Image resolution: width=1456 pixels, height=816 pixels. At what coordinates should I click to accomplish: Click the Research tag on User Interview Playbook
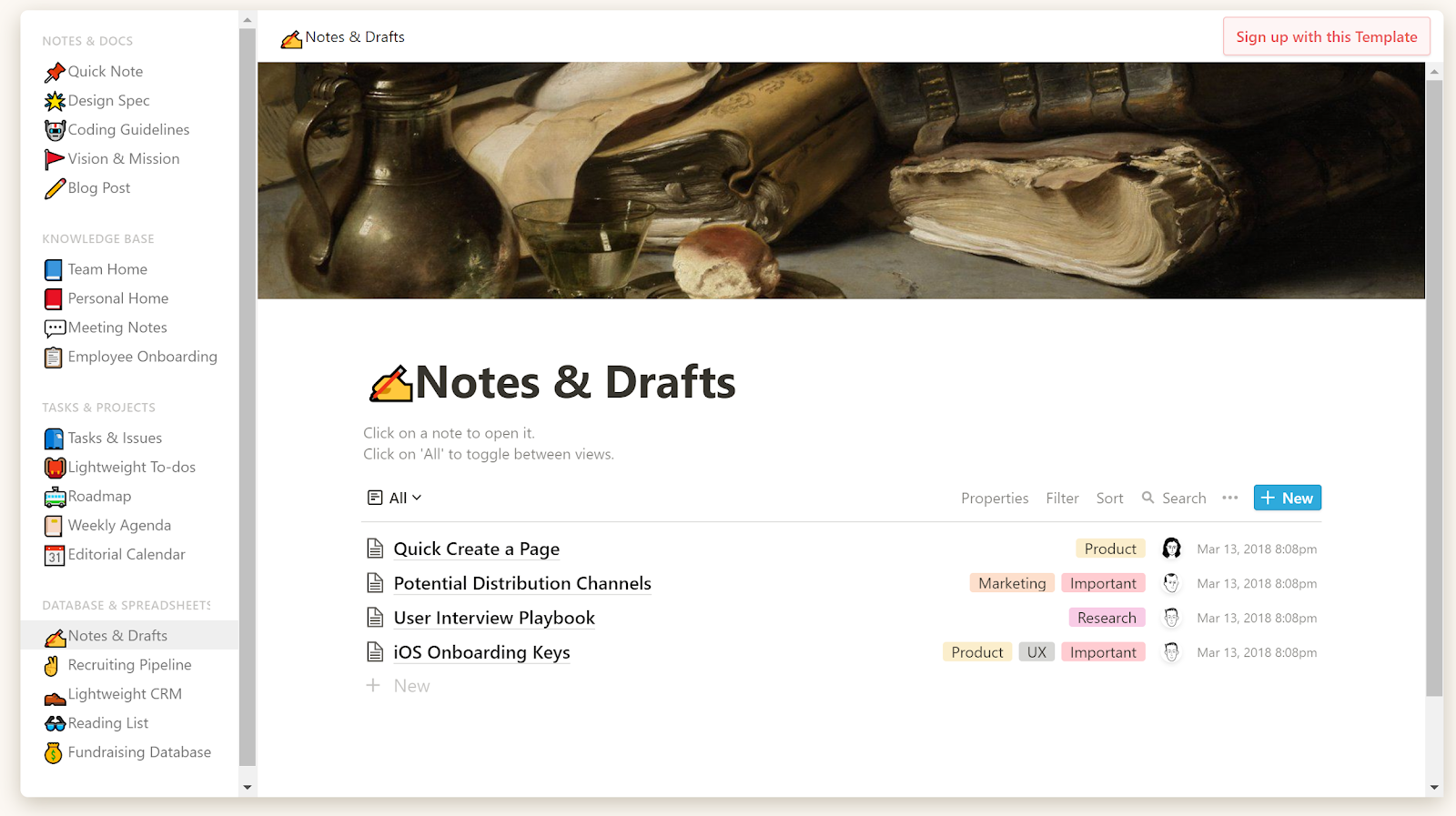[x=1107, y=618]
